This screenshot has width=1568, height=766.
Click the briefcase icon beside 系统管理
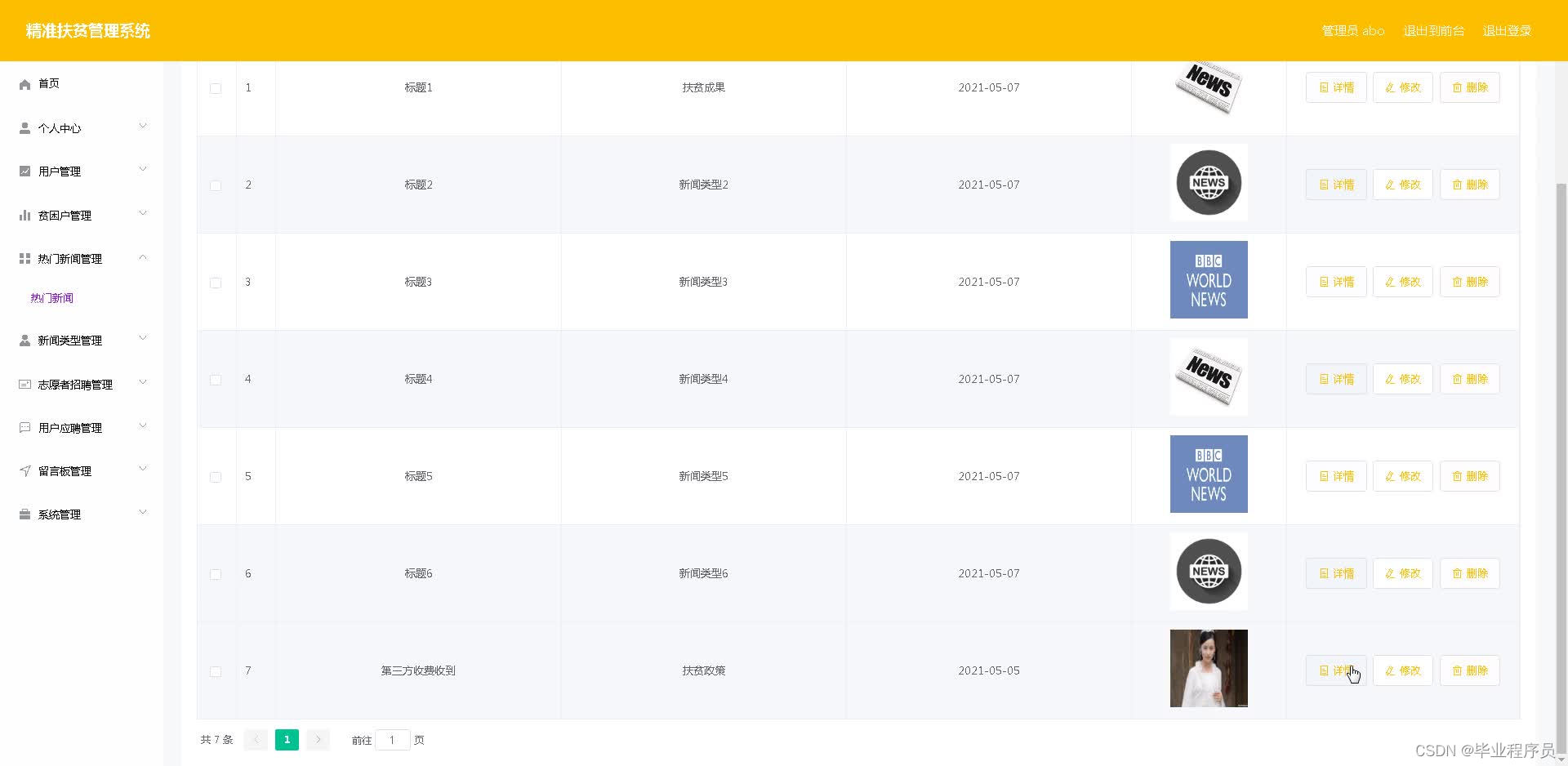24,514
